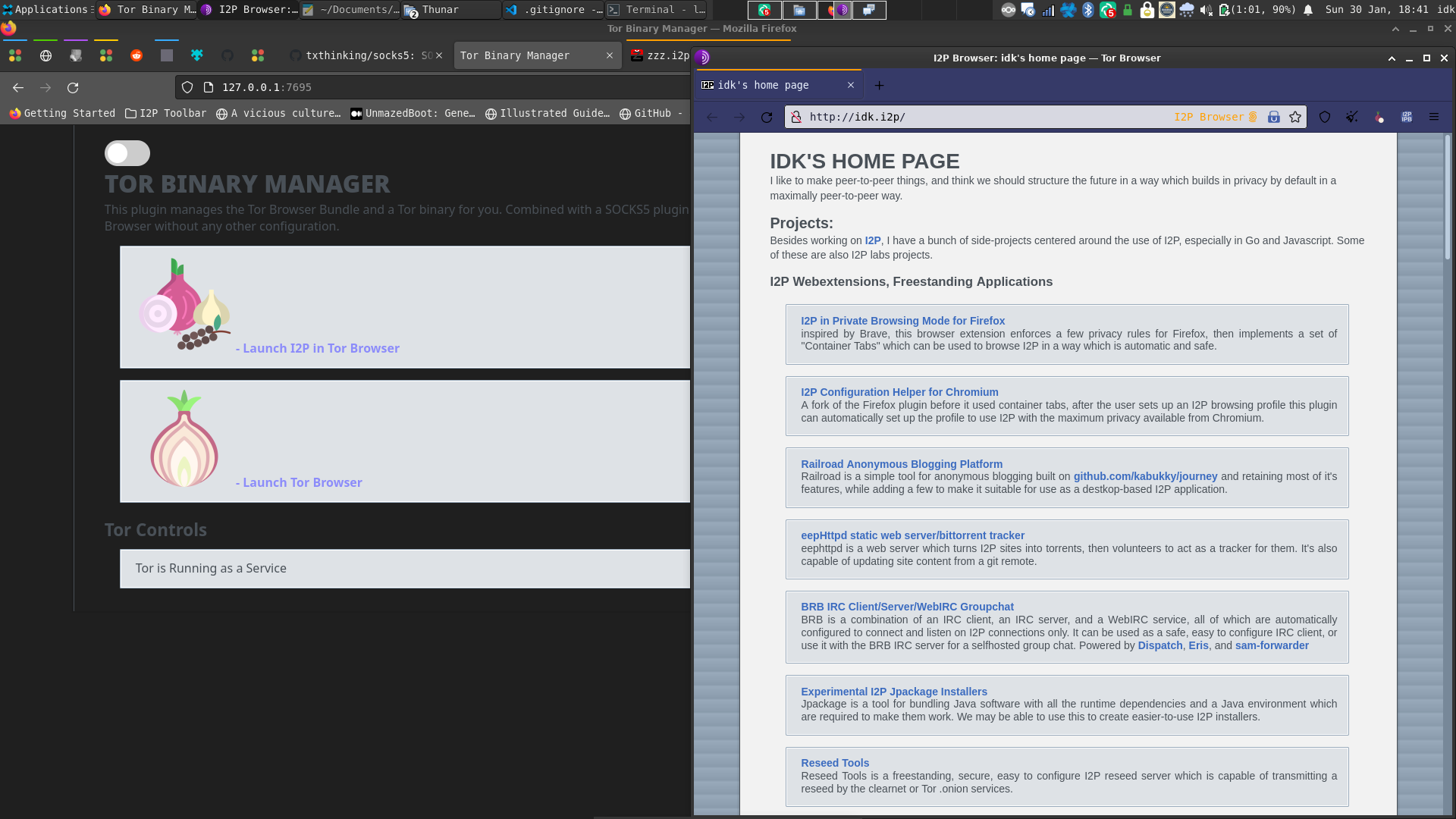The image size is (1456, 819).
Task: Open a new tab in Tor Browser
Action: [879, 85]
